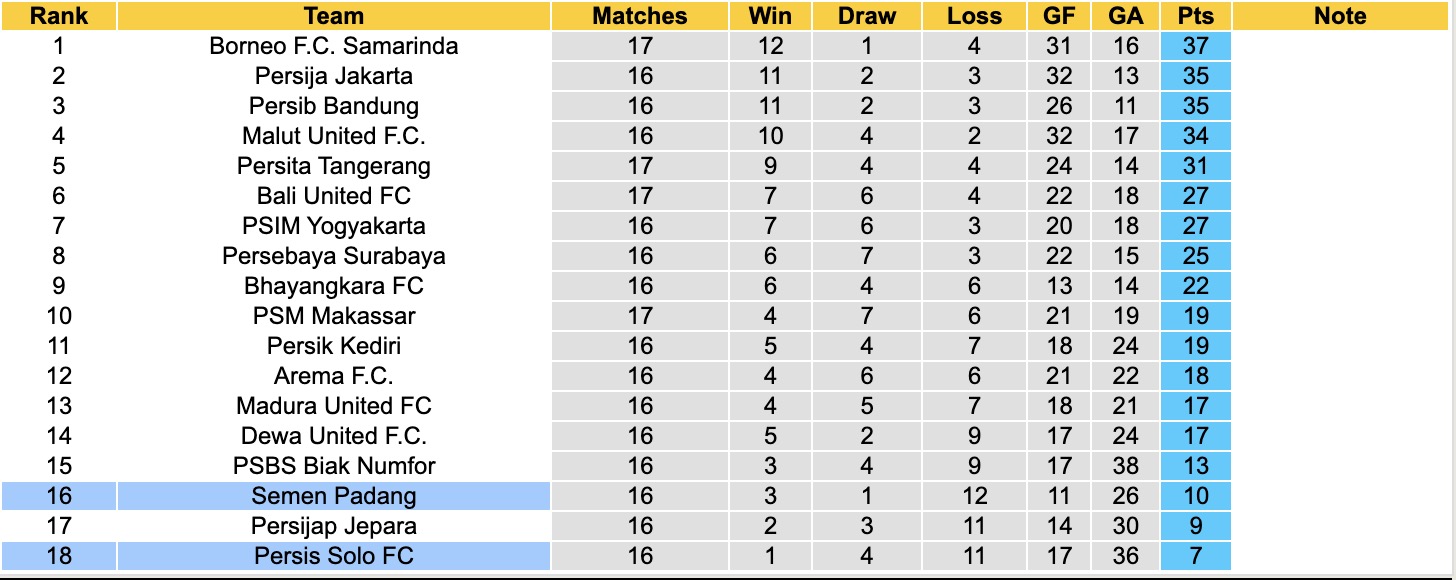Open the Persib Bandung team row
This screenshot has width=1456, height=580.
334,106
